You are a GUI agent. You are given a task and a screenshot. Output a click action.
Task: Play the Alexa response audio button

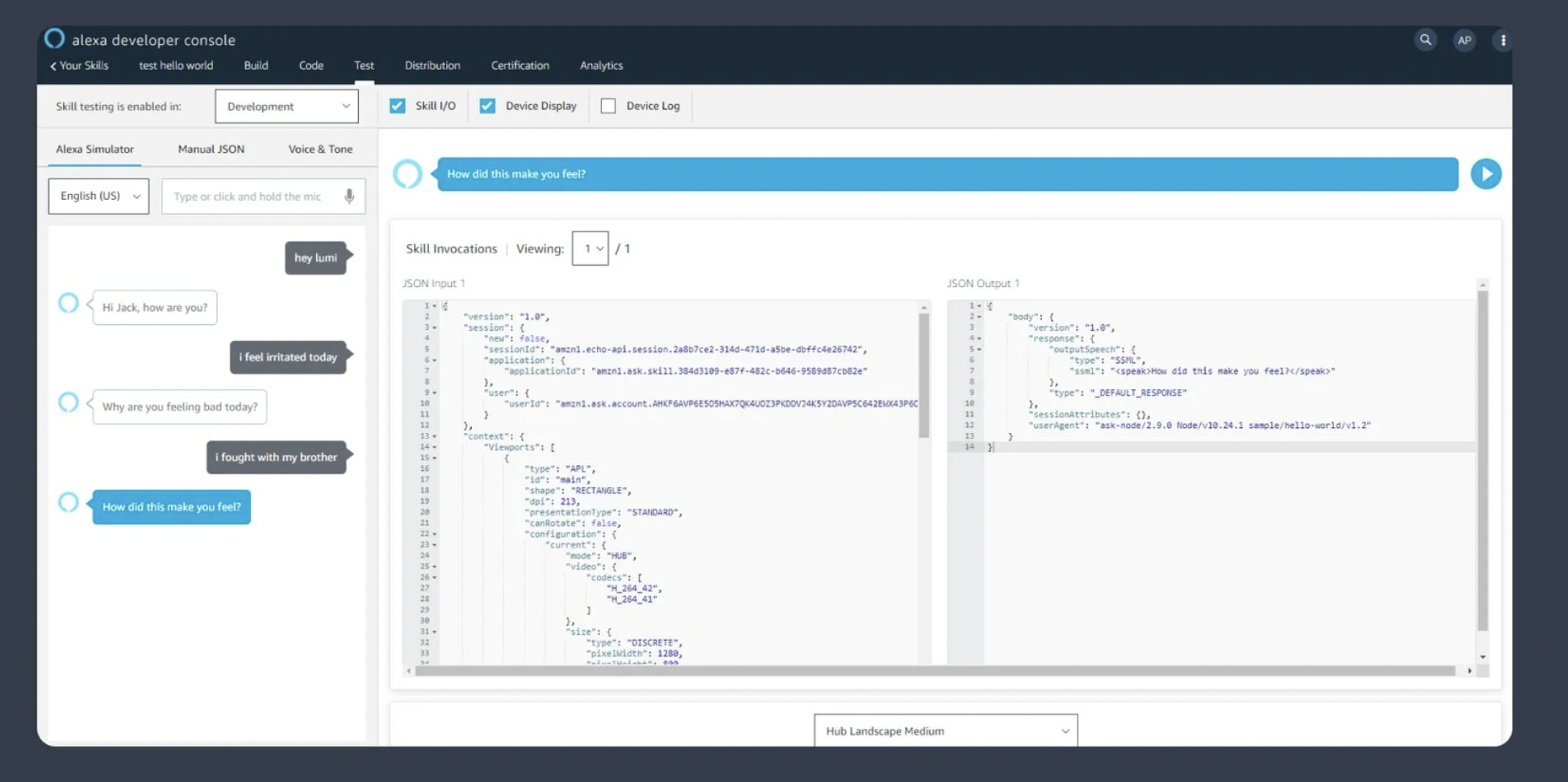click(1486, 174)
